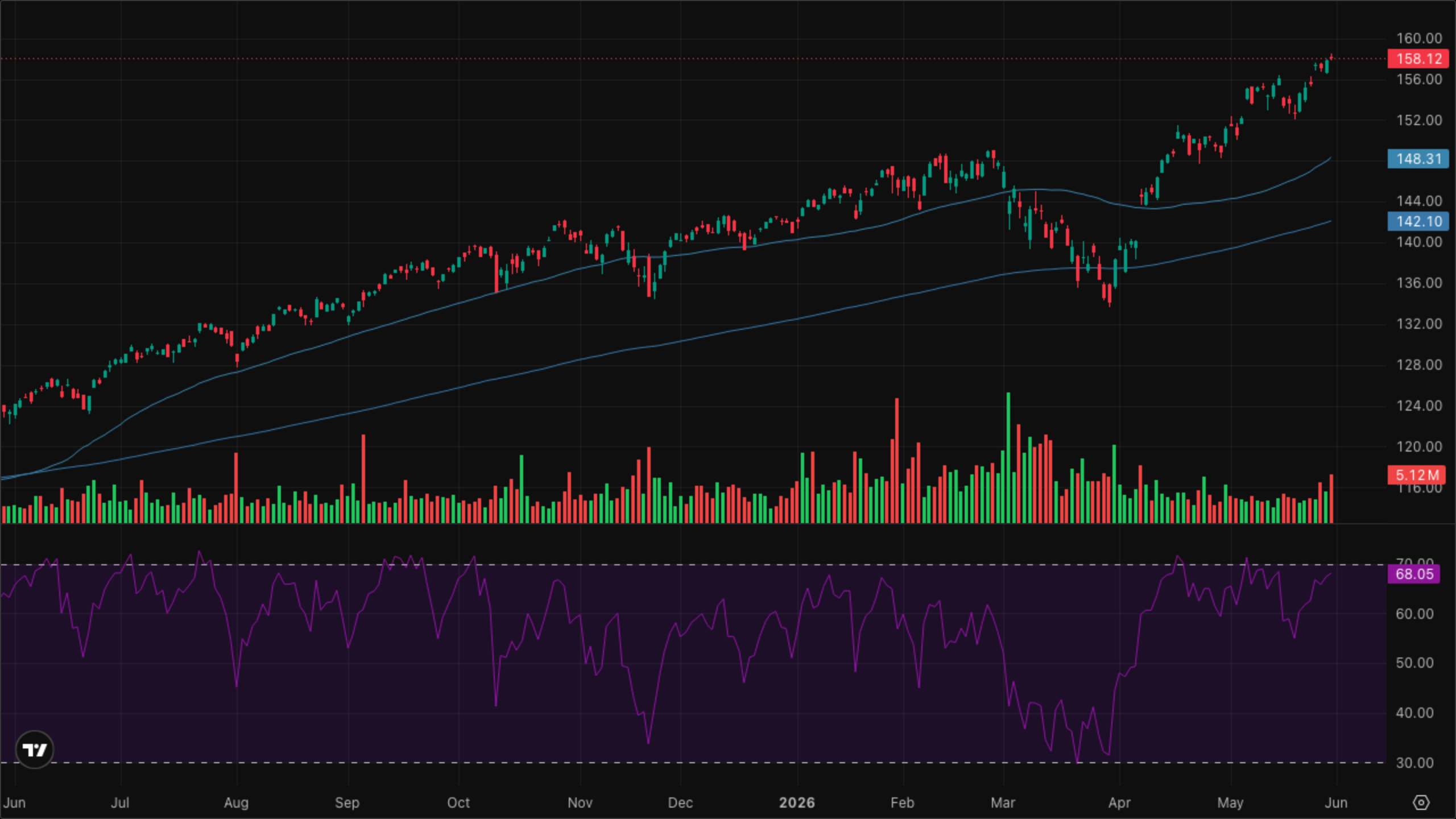
Task: Click the Dec time axis label
Action: [x=680, y=803]
